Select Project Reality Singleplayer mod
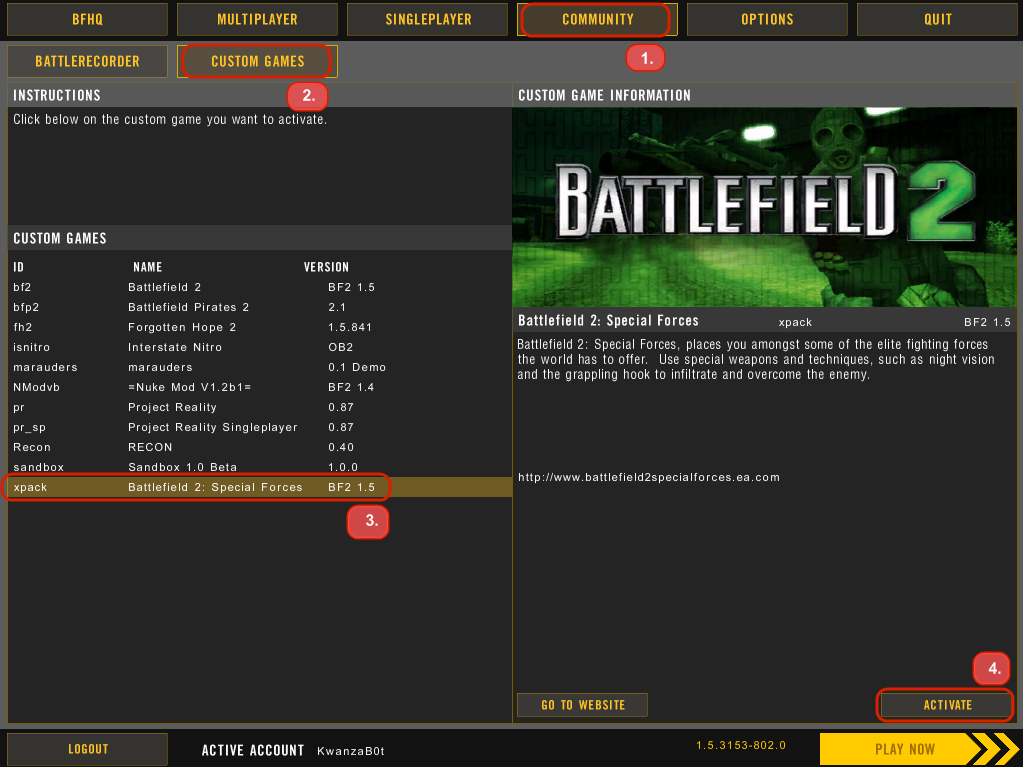Image resolution: width=1023 pixels, height=767 pixels. click(x=260, y=427)
